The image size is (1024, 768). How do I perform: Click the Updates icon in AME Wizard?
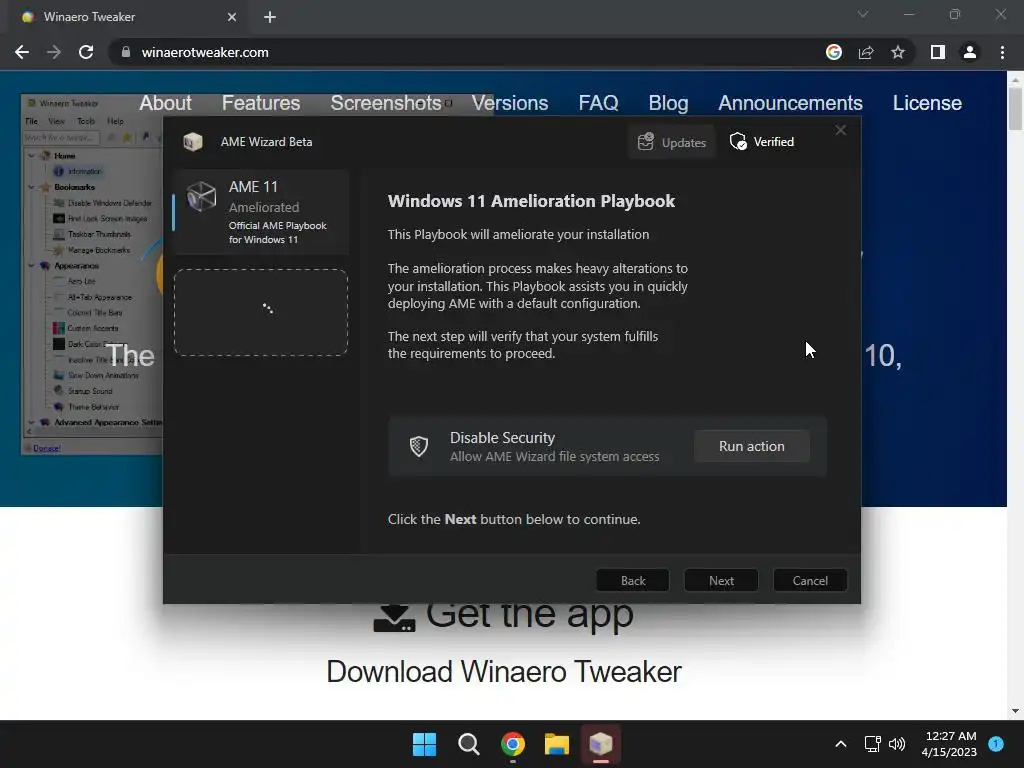tap(645, 142)
